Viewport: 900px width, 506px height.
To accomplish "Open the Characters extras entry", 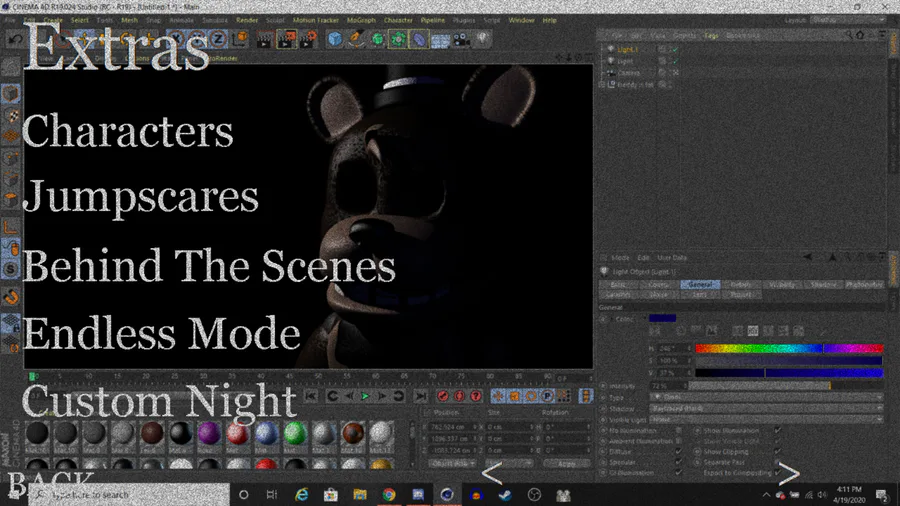I will click(x=127, y=131).
